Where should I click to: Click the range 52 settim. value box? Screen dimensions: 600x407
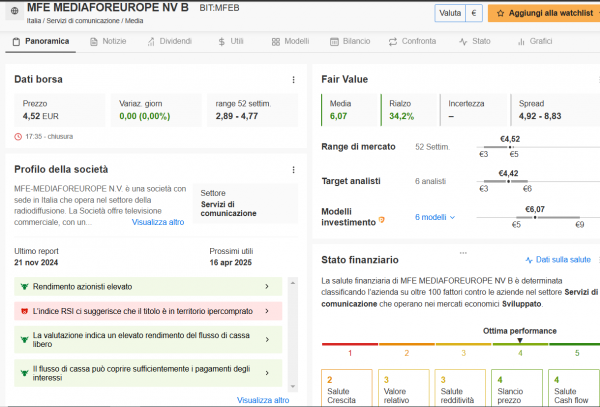(253, 110)
